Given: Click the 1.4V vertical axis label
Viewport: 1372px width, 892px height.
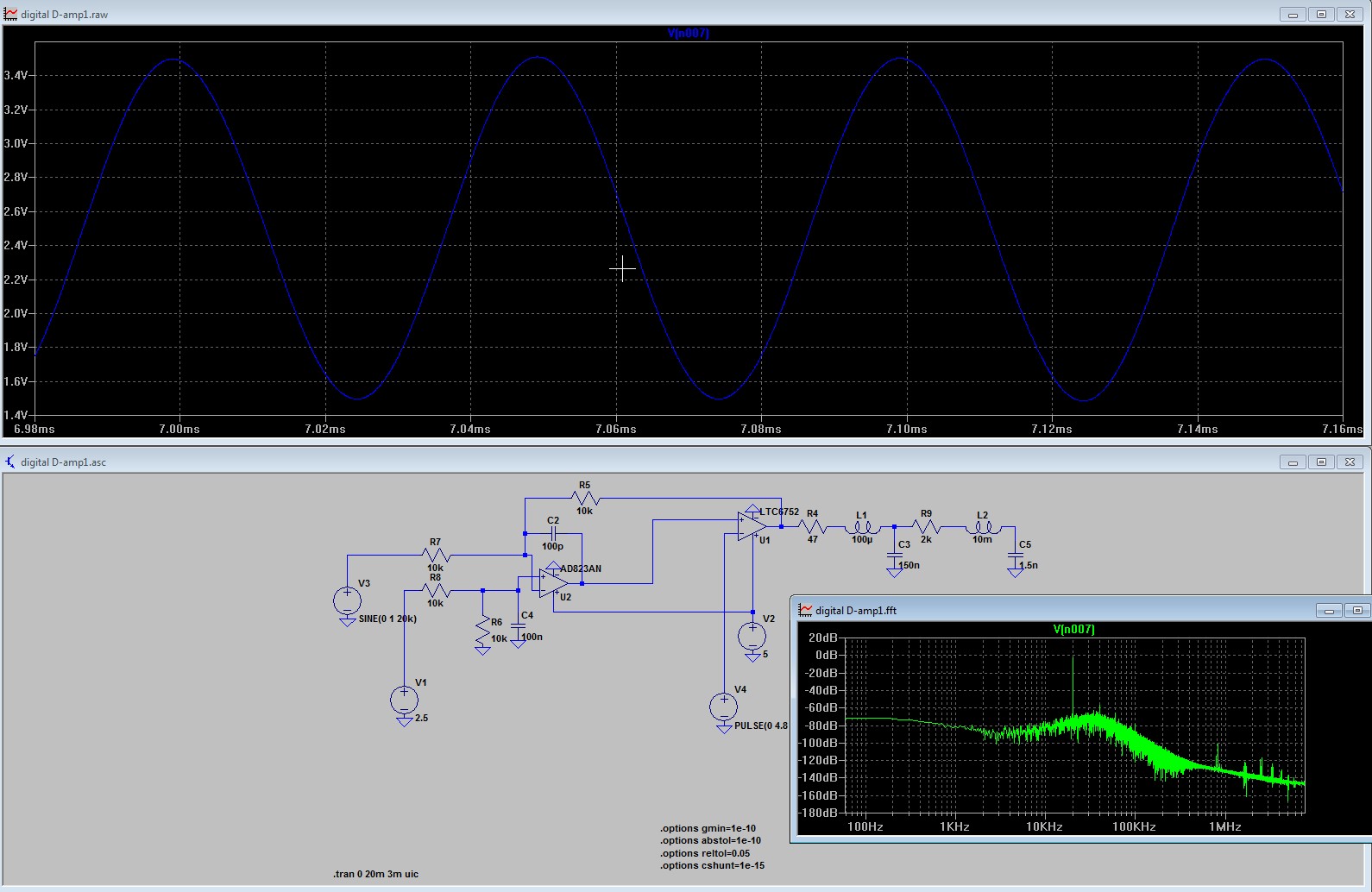Looking at the screenshot, I should 16,415.
